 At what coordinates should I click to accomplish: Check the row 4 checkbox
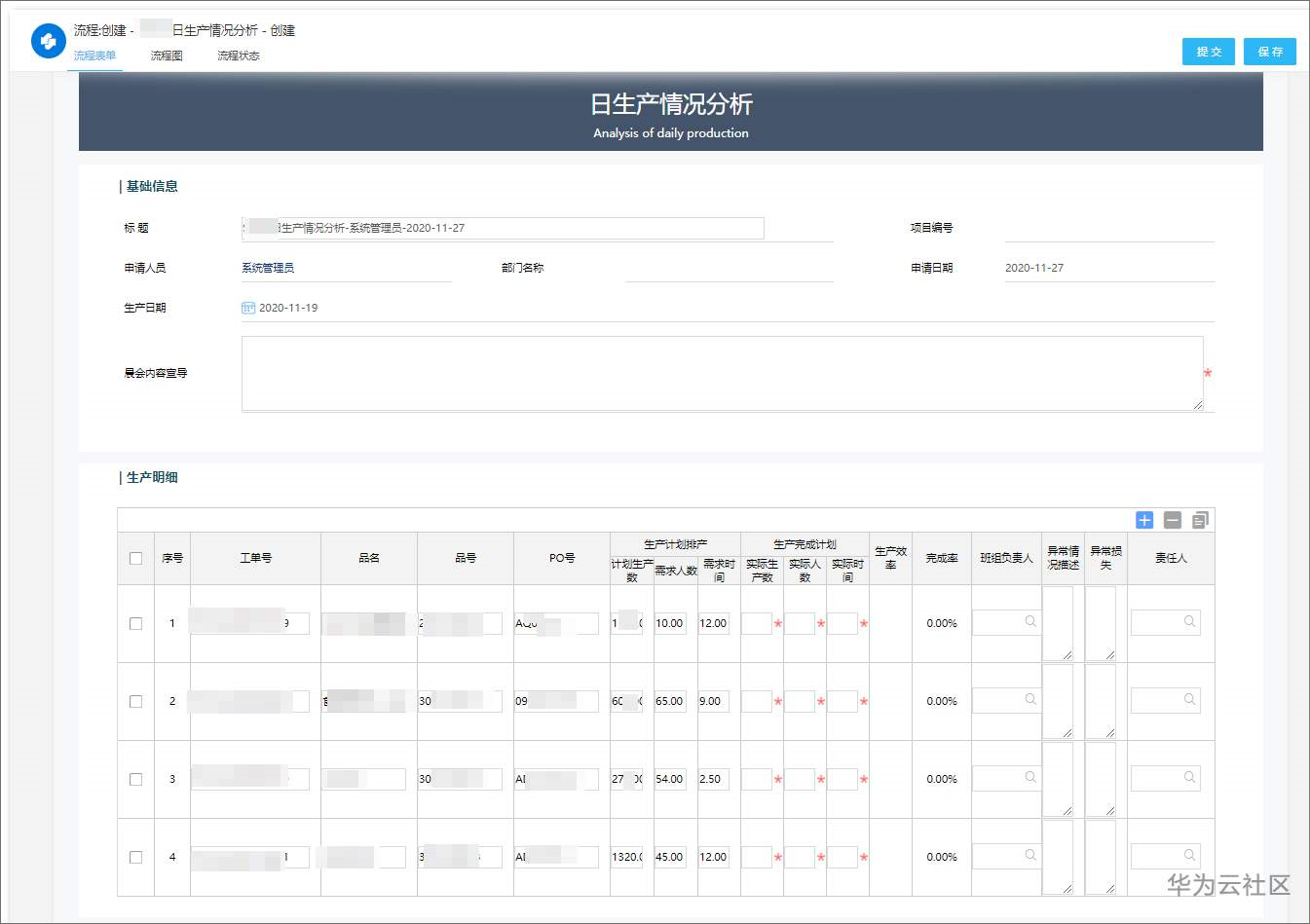[135, 857]
